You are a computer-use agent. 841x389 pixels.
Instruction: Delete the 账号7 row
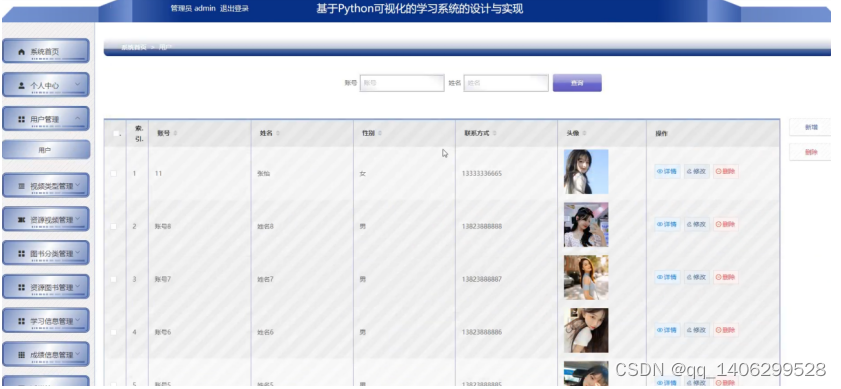pyautogui.click(x=726, y=277)
